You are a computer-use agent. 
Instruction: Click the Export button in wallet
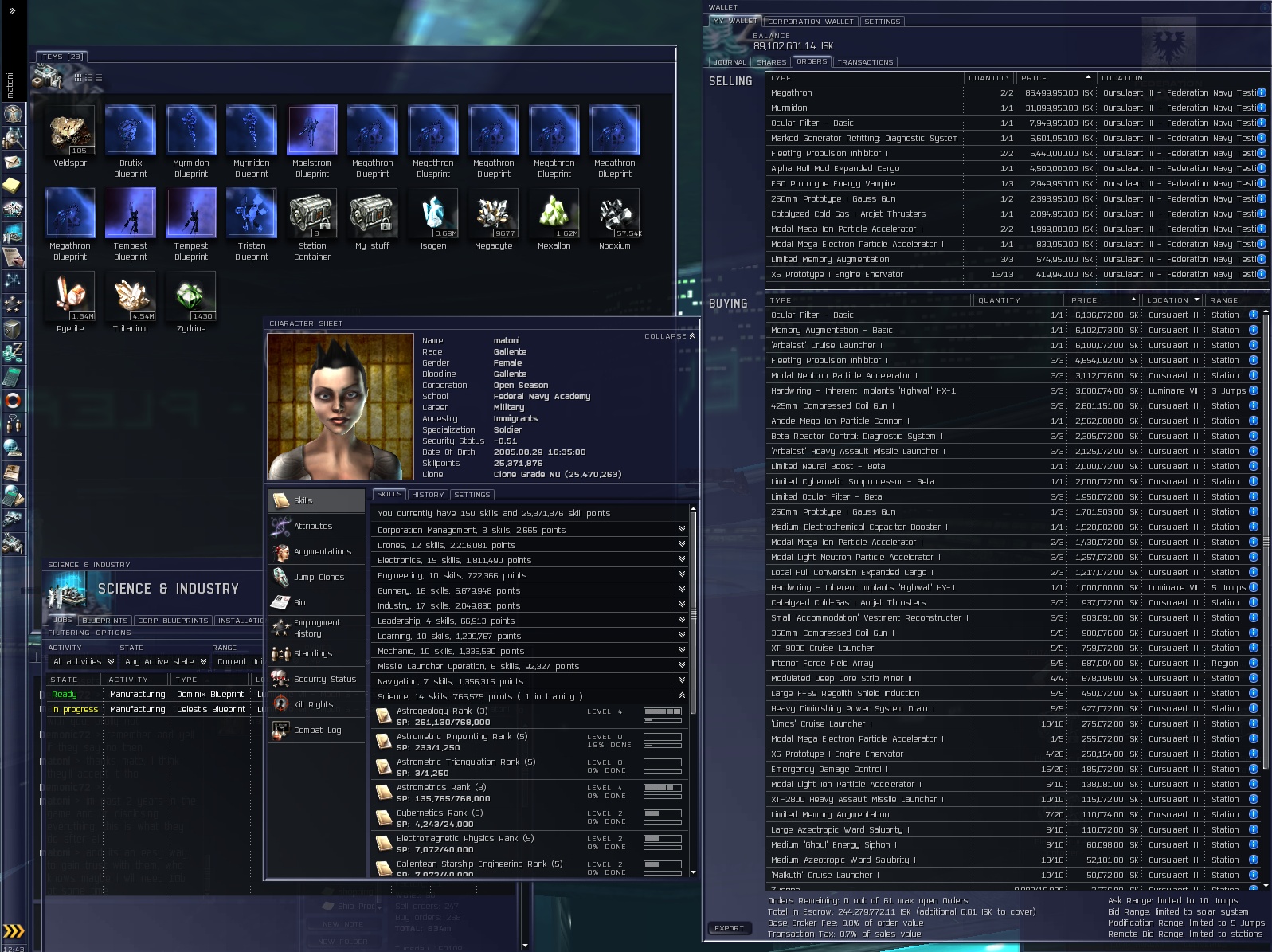(729, 928)
